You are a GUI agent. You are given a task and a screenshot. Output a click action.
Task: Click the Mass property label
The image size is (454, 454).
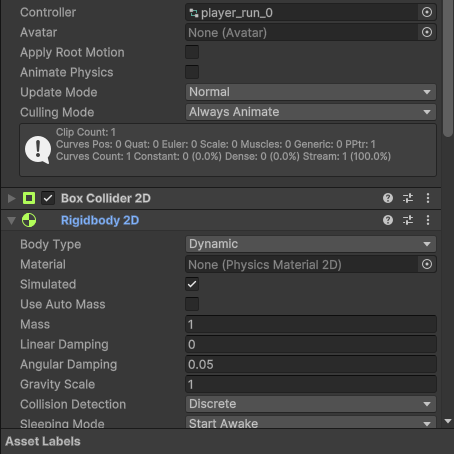35,324
